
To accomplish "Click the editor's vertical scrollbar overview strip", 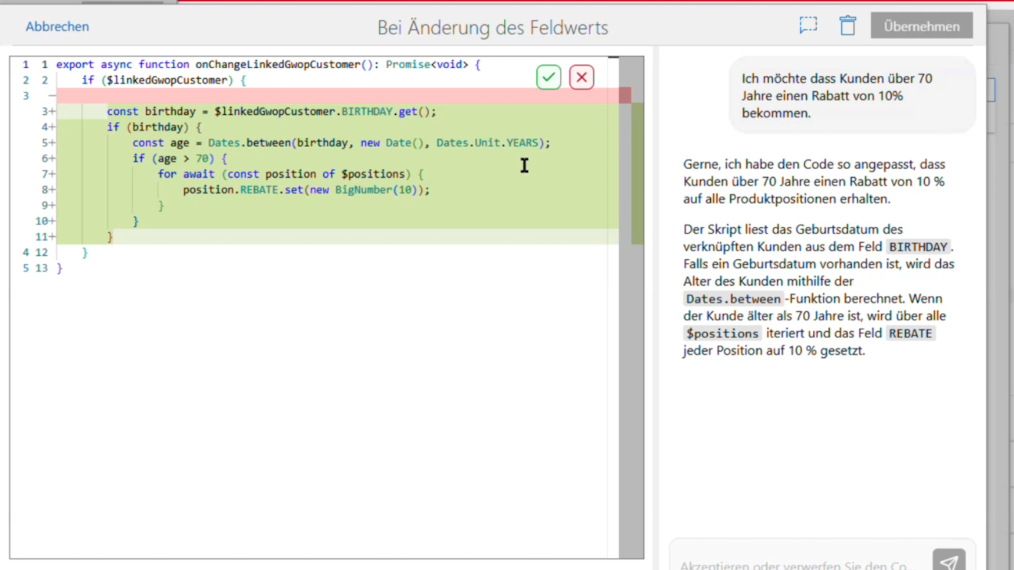I will click(637, 300).
